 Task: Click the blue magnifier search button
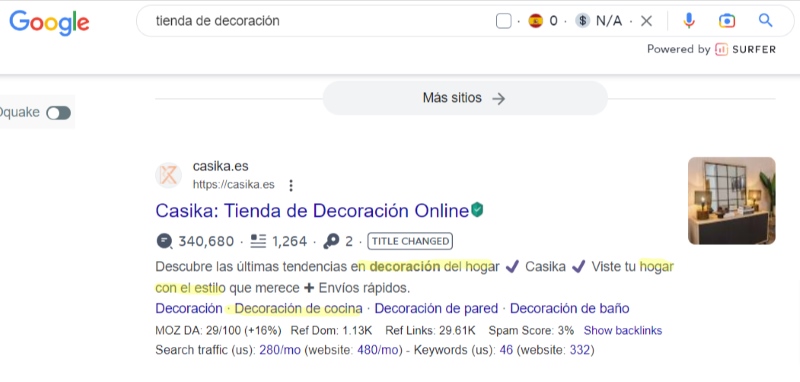(765, 21)
